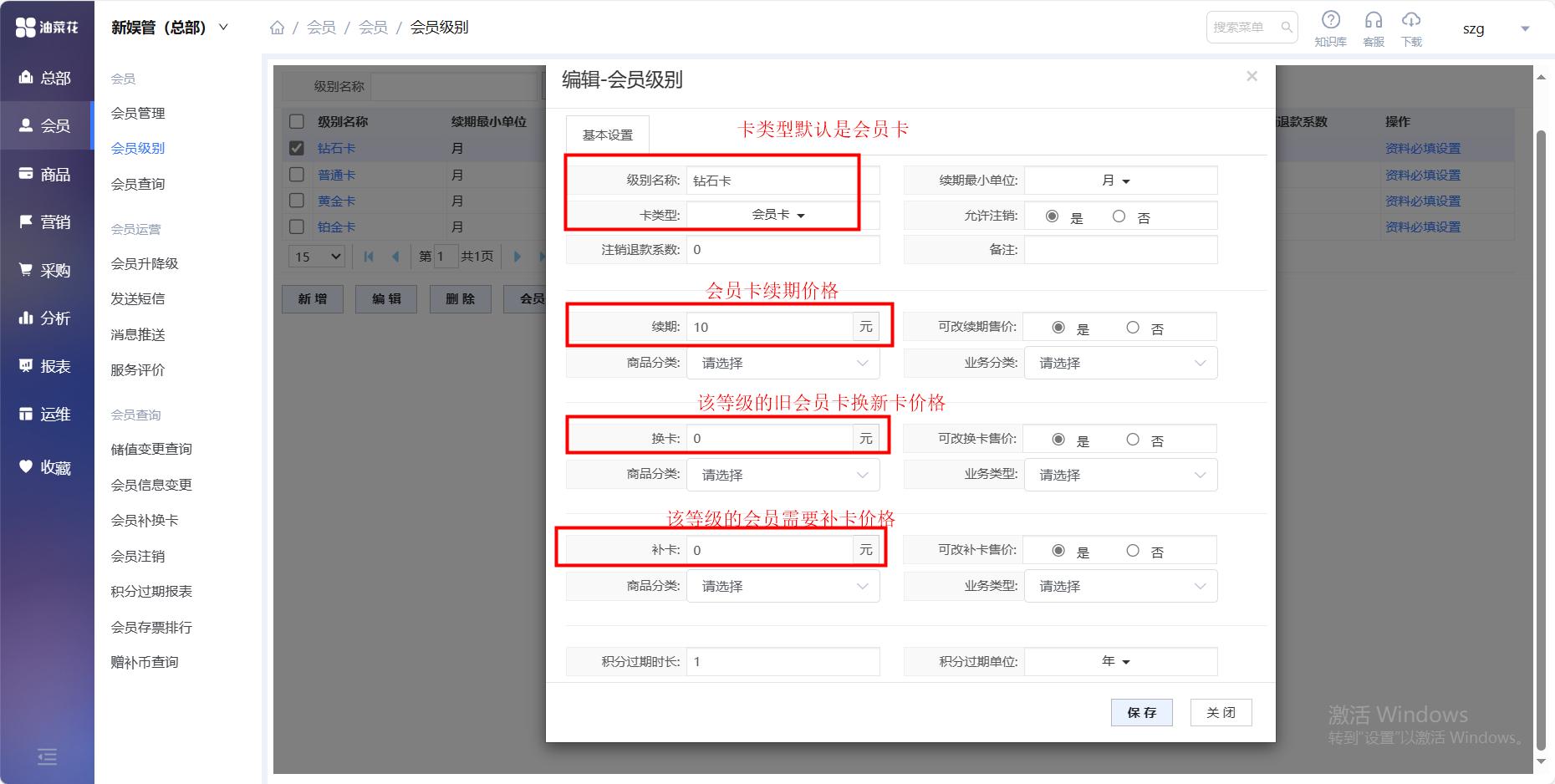This screenshot has width=1555, height=784.
Task: Click the 级别名称 field containing 钻石卡
Action: click(783, 181)
